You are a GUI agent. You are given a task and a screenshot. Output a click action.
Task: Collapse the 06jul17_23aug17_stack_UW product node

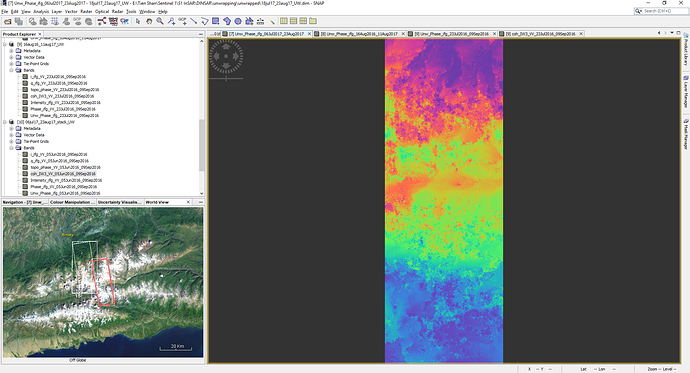5,122
